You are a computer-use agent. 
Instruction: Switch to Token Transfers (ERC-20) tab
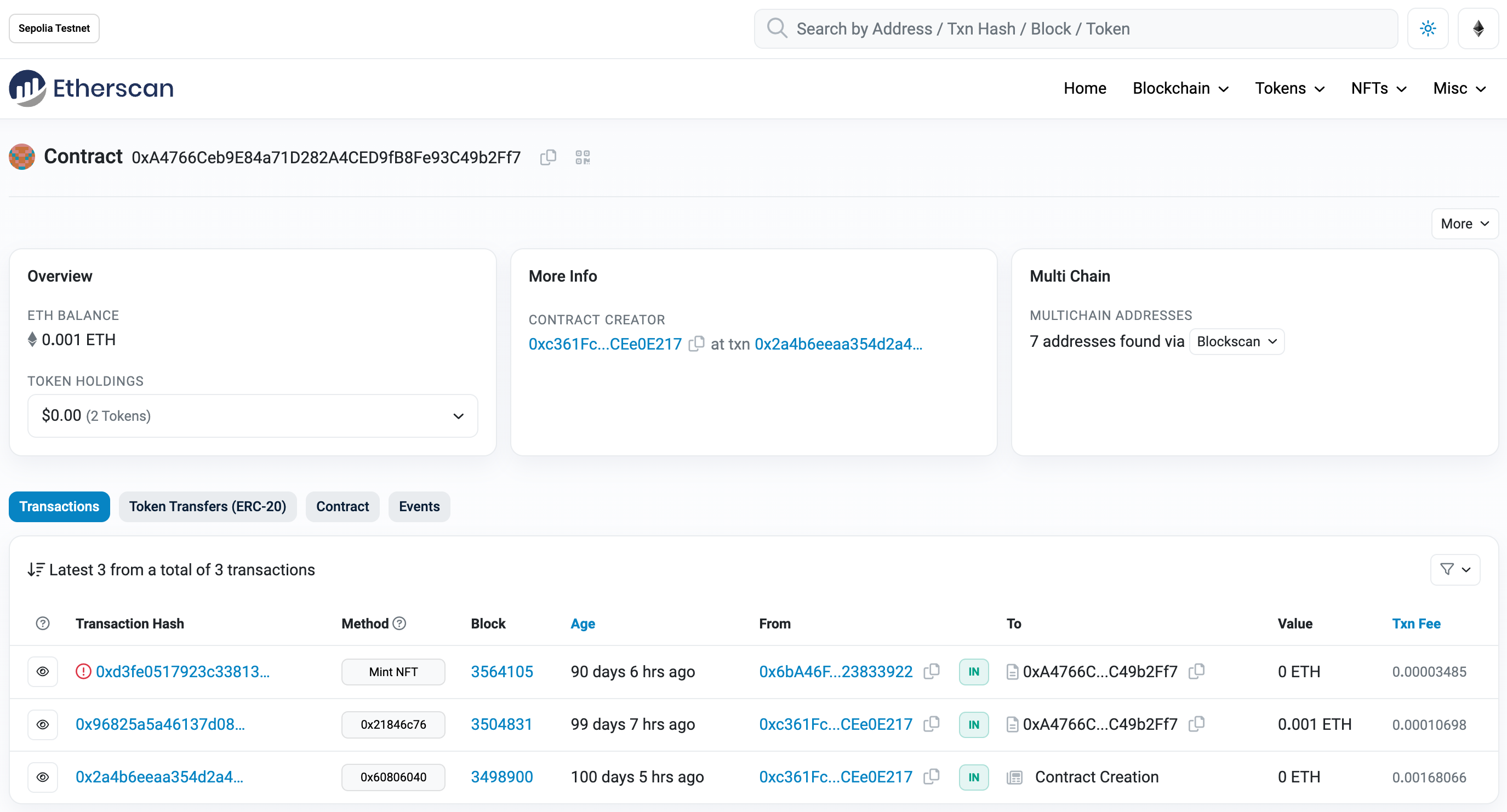(207, 507)
